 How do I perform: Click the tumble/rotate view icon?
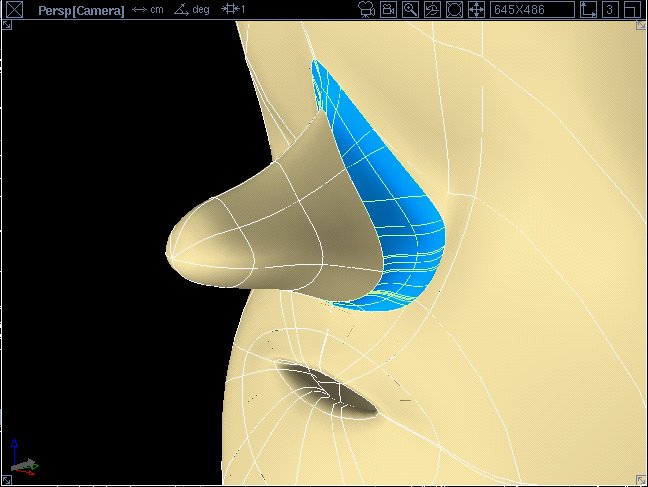(432, 10)
